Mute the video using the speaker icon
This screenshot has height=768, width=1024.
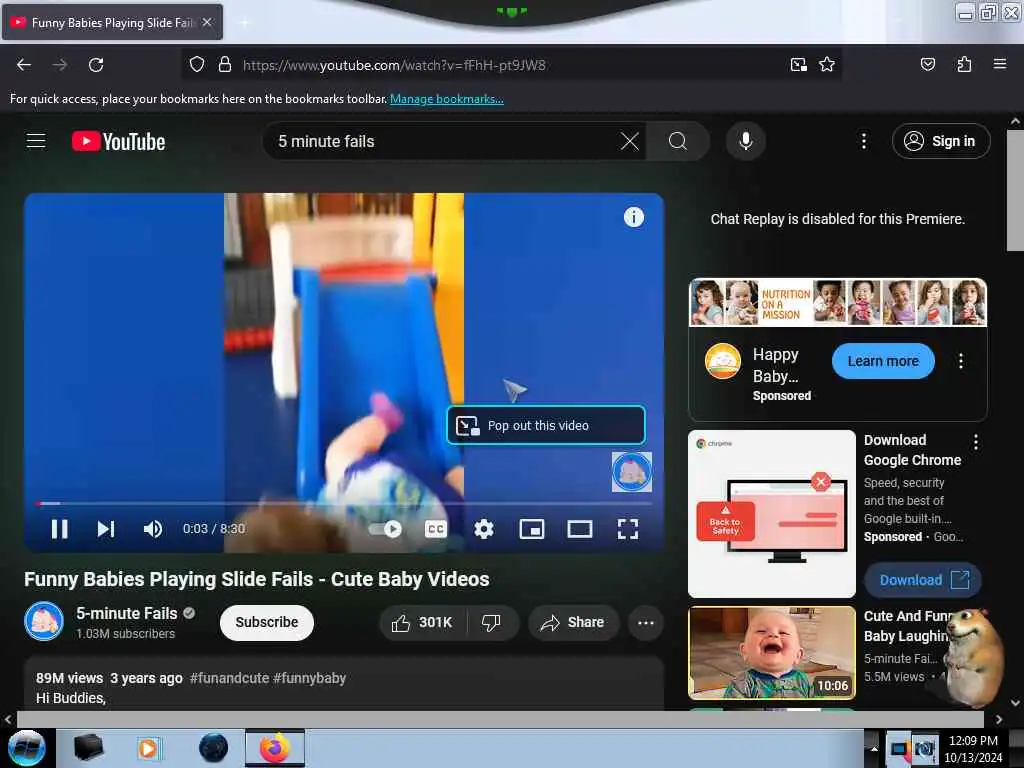click(153, 529)
